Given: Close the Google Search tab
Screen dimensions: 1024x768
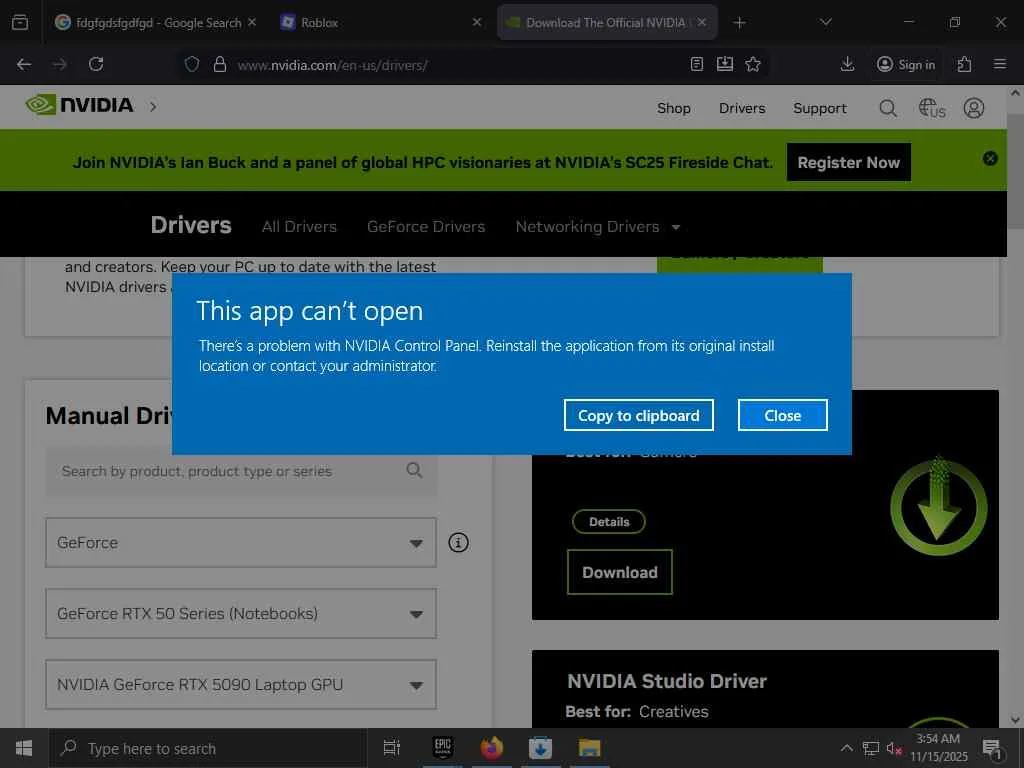Looking at the screenshot, I should click(252, 22).
